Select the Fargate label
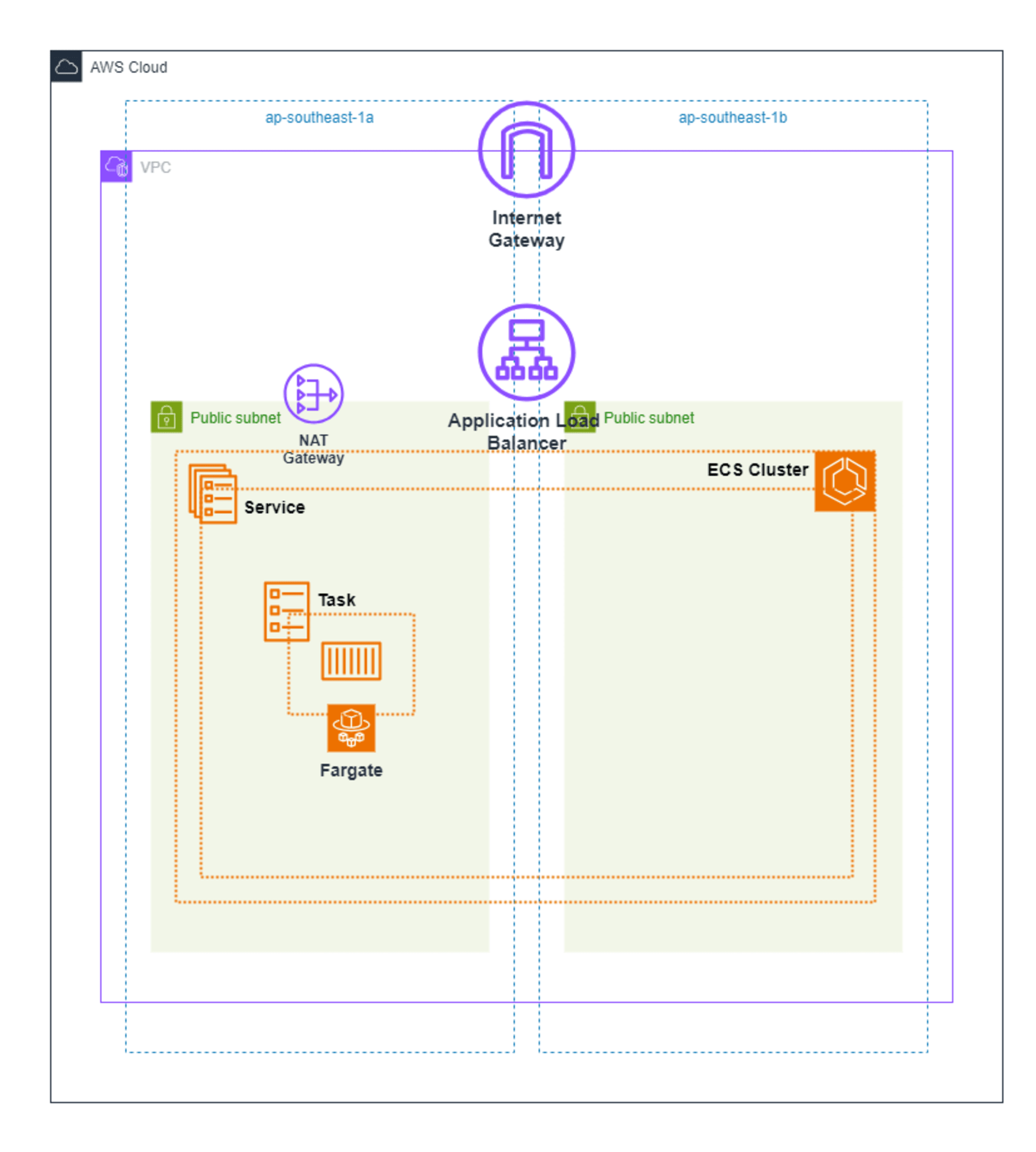The width and height of the screenshot is (1036, 1152). (x=351, y=770)
